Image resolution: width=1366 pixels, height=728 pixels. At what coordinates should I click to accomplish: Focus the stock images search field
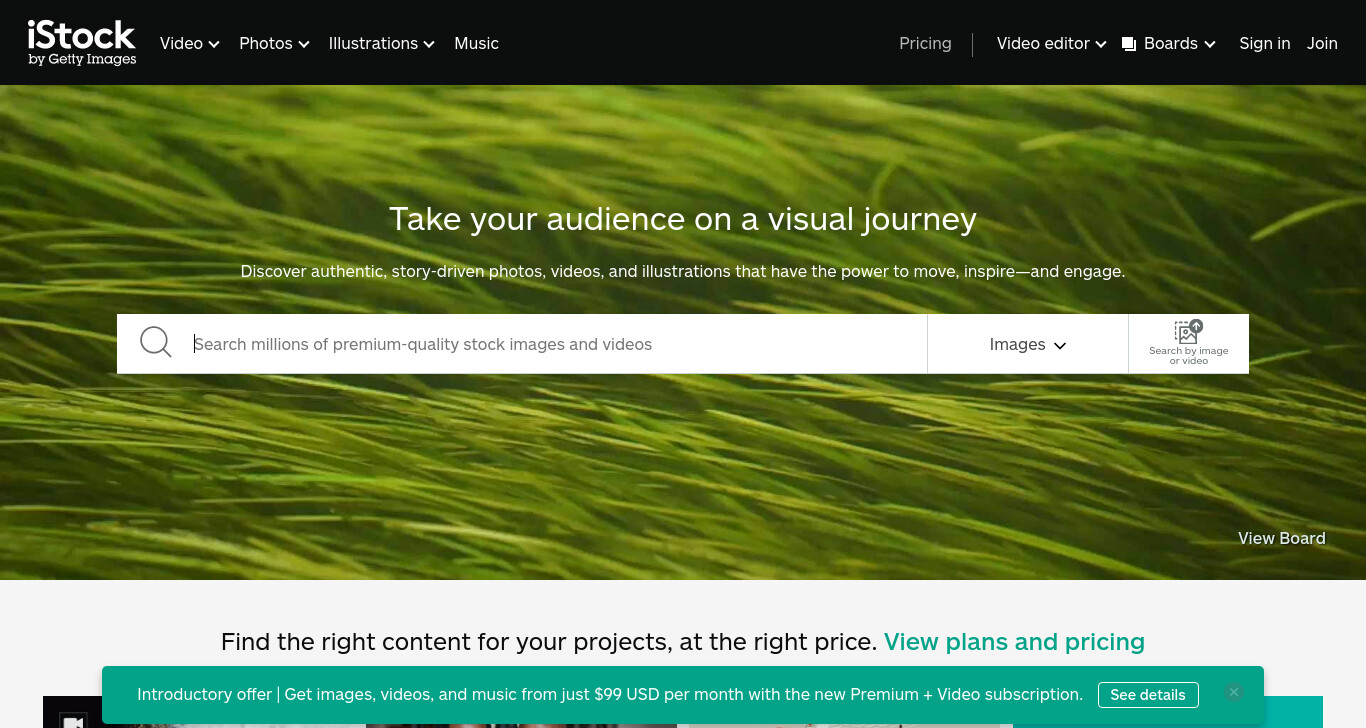click(555, 344)
